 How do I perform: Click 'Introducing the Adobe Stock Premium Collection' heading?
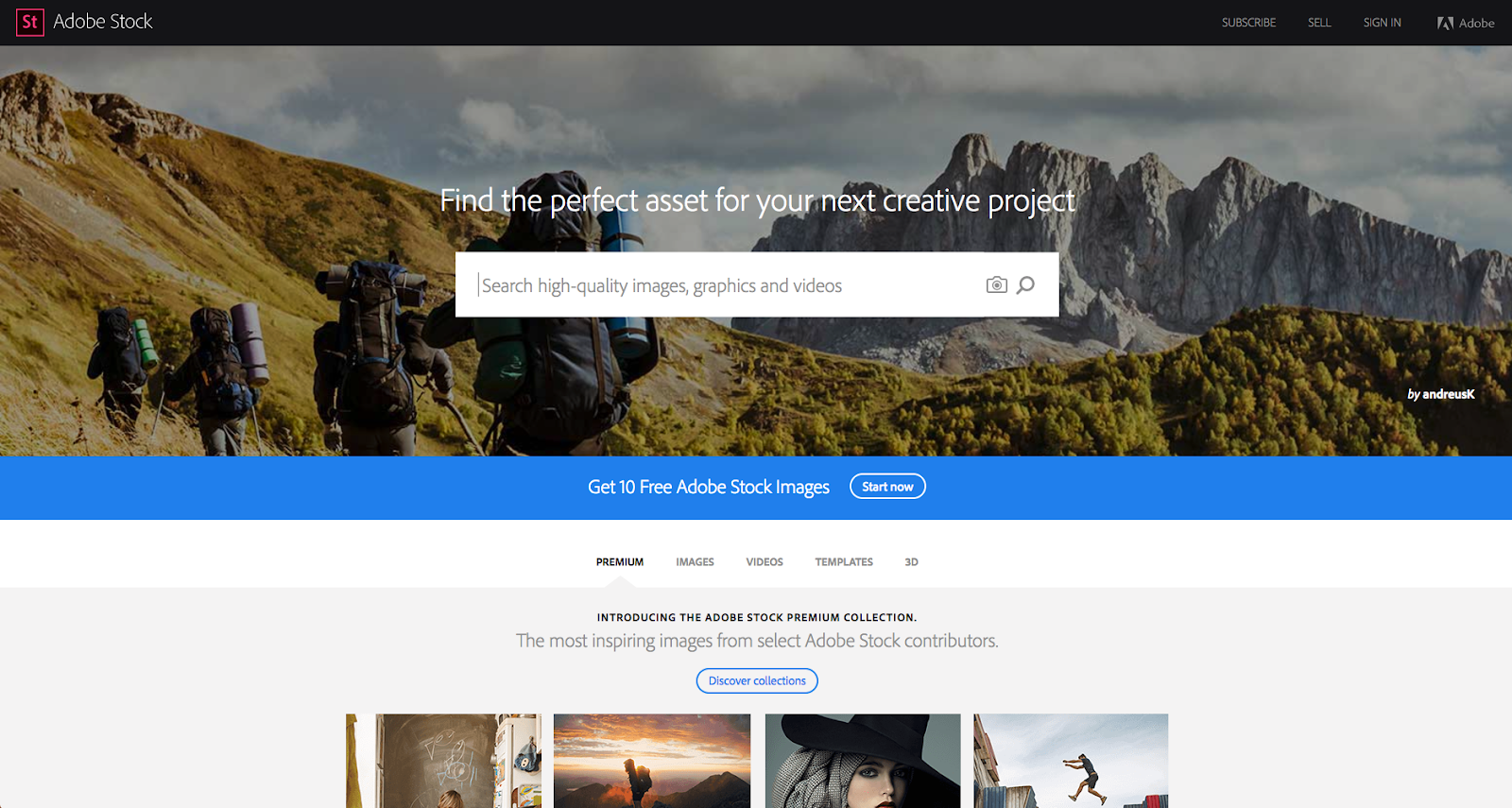click(x=757, y=617)
